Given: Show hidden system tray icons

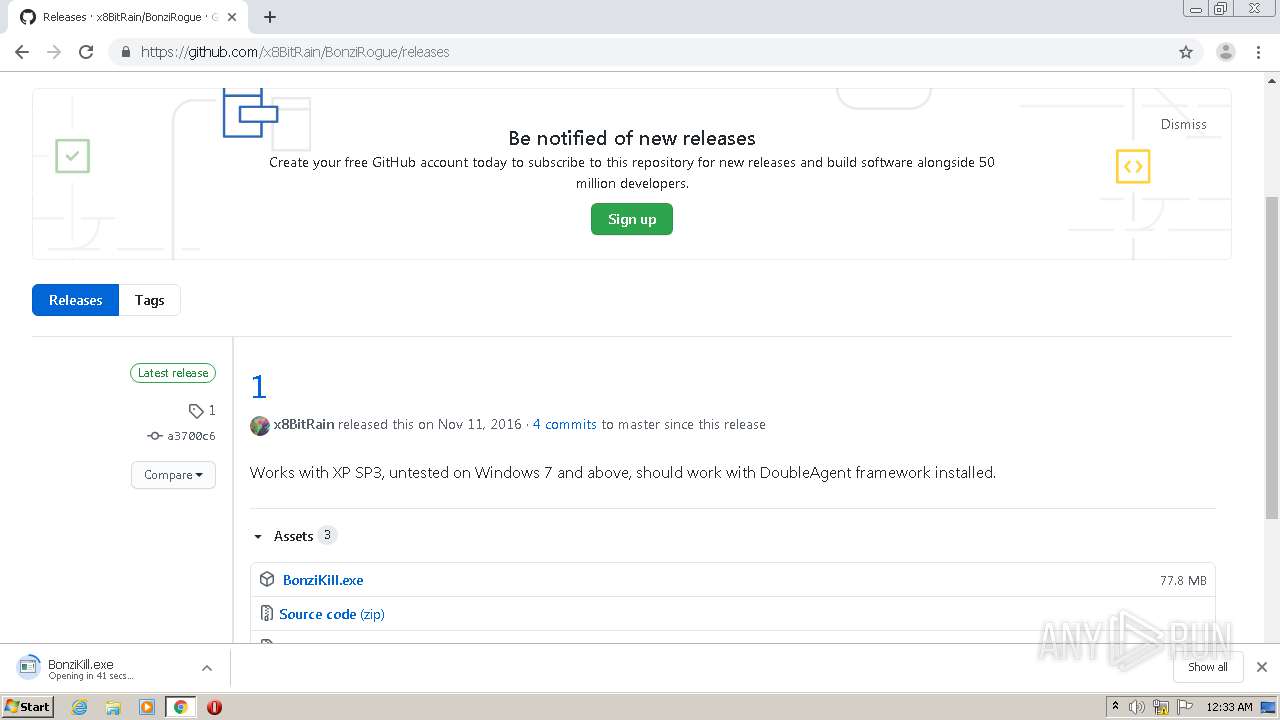Looking at the screenshot, I should click(x=1115, y=707).
